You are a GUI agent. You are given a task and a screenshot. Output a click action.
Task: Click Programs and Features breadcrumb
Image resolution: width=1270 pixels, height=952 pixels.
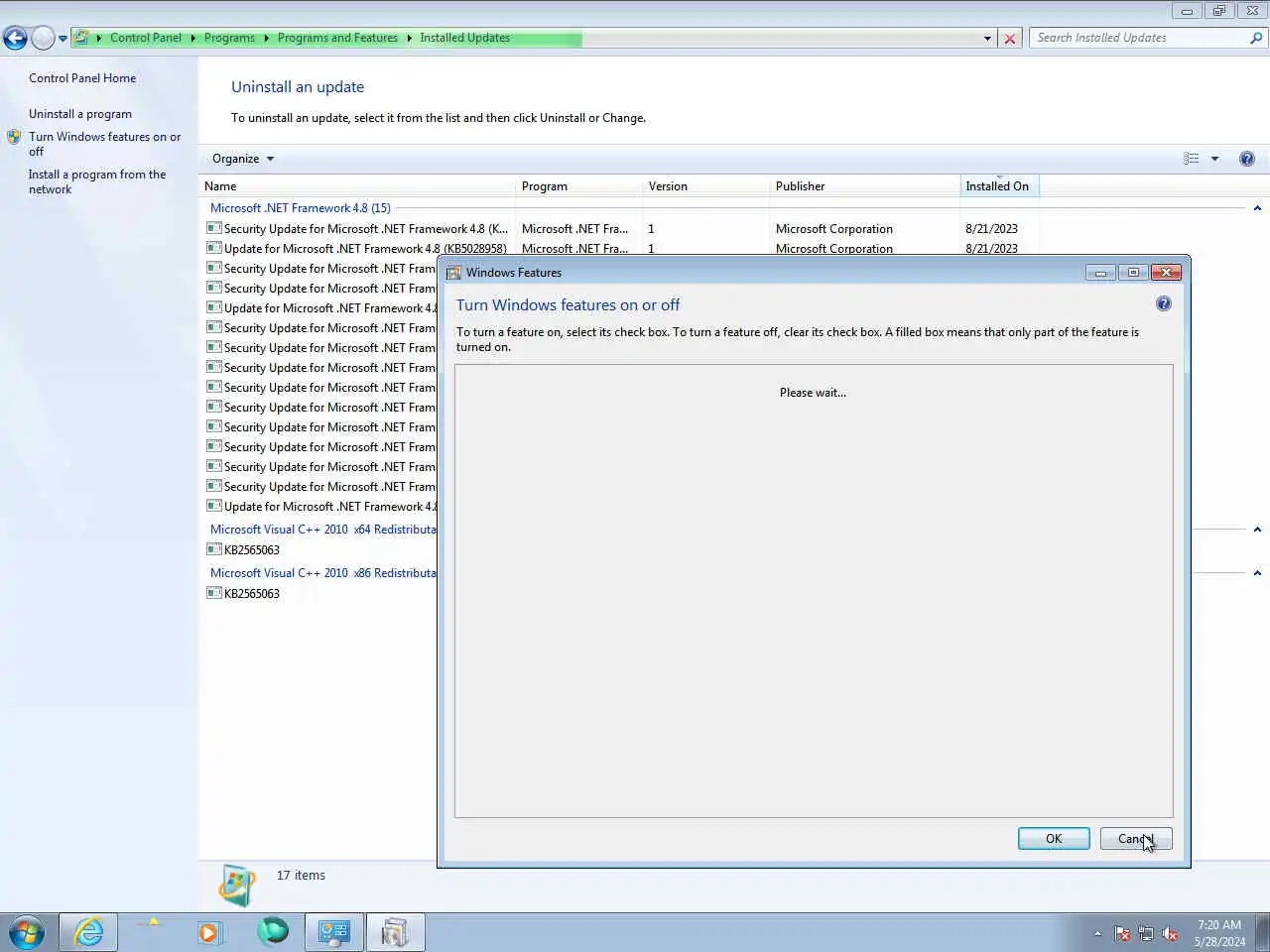tap(337, 38)
